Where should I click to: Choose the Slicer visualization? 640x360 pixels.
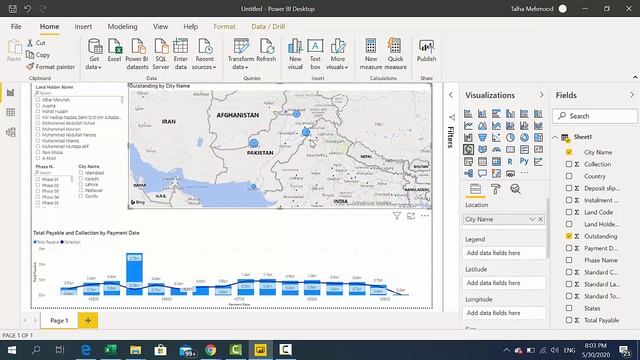click(x=468, y=162)
